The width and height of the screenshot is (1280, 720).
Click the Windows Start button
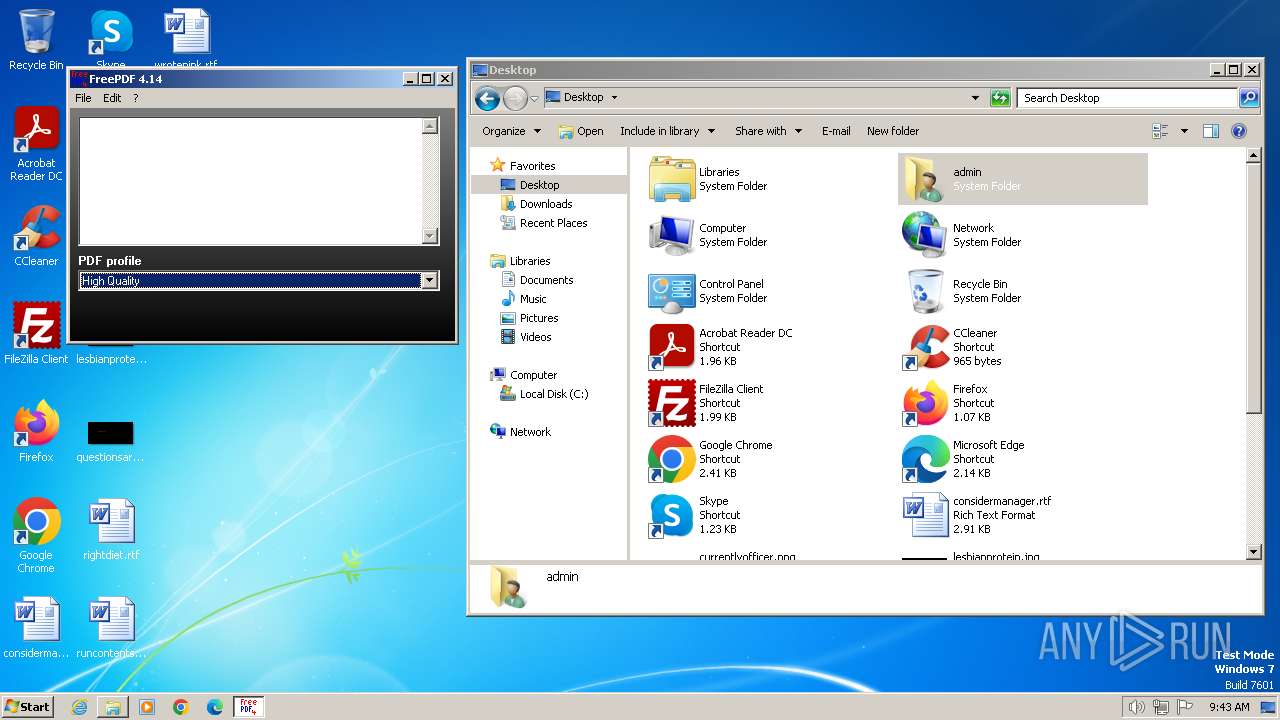[28, 706]
